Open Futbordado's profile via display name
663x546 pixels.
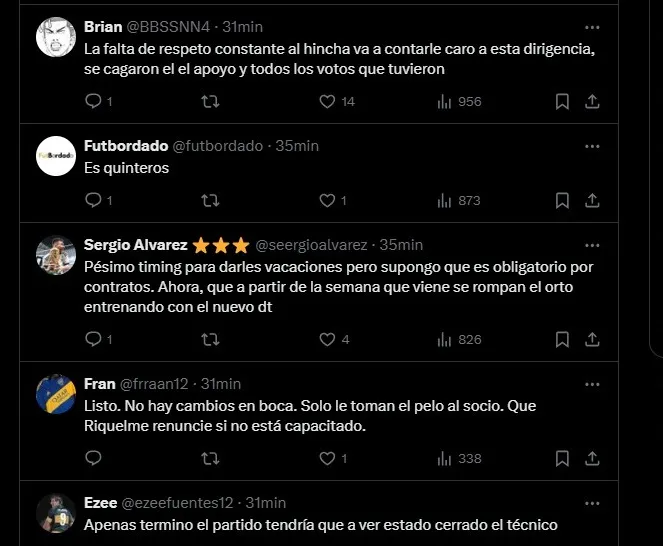125,146
